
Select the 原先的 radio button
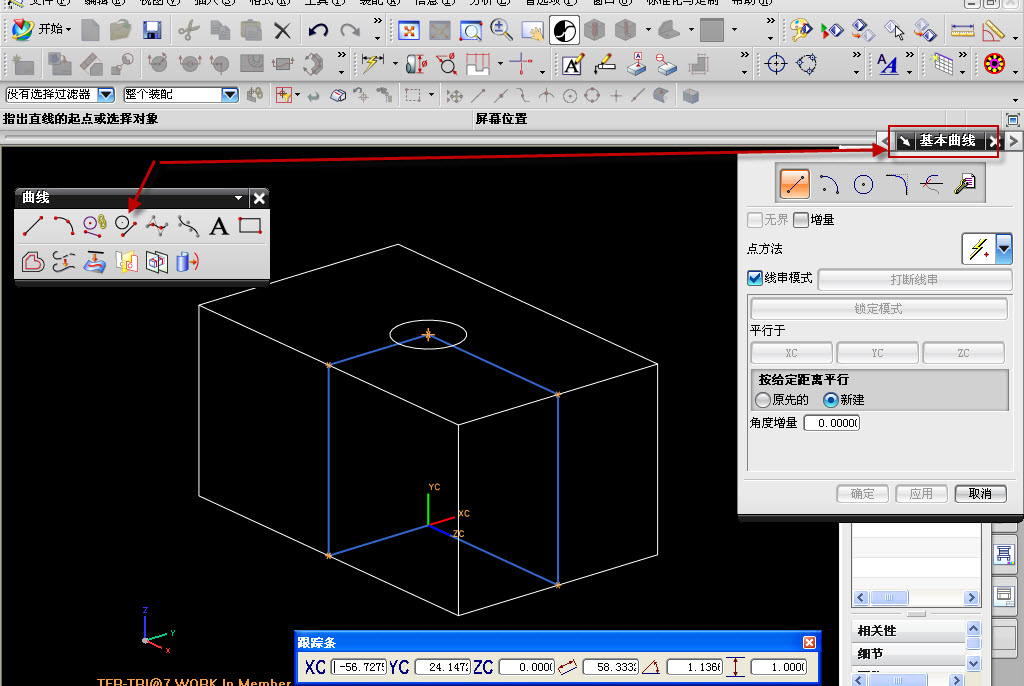763,400
